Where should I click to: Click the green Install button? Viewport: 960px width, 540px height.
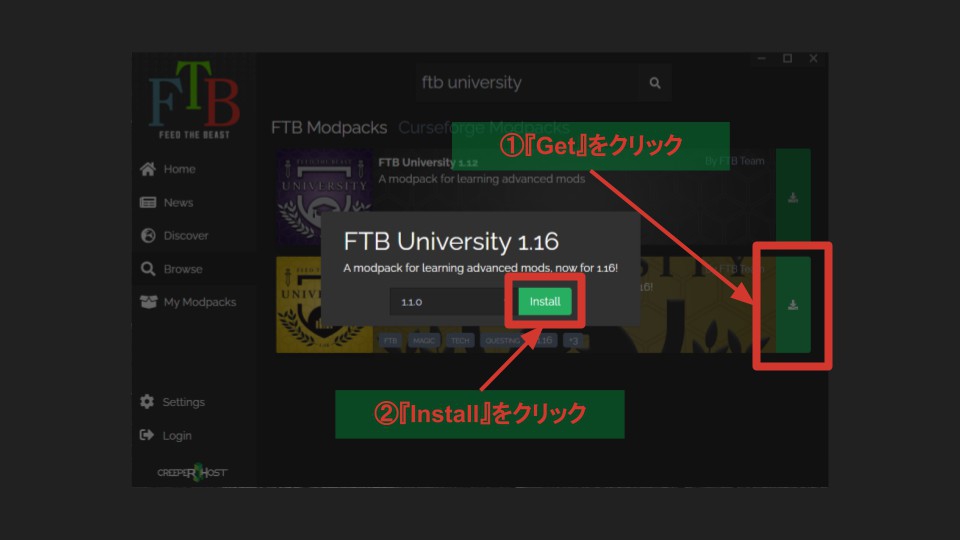pyautogui.click(x=545, y=301)
